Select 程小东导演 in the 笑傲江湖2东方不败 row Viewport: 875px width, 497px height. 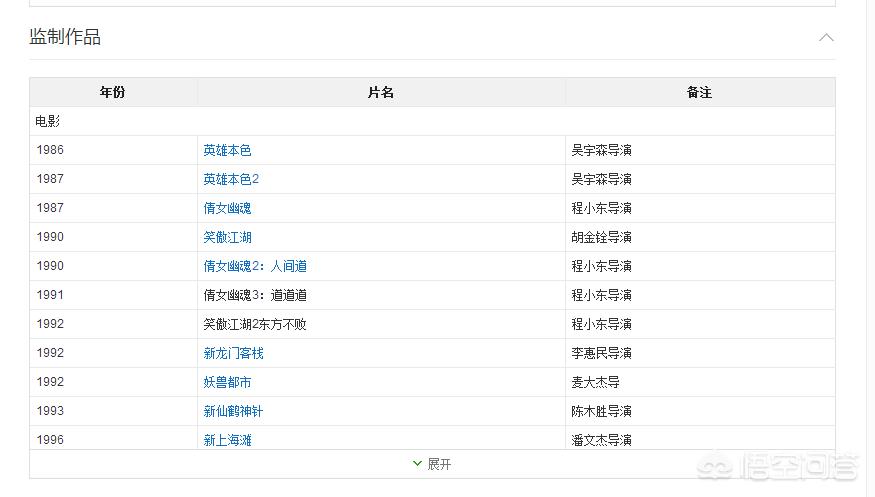(602, 324)
